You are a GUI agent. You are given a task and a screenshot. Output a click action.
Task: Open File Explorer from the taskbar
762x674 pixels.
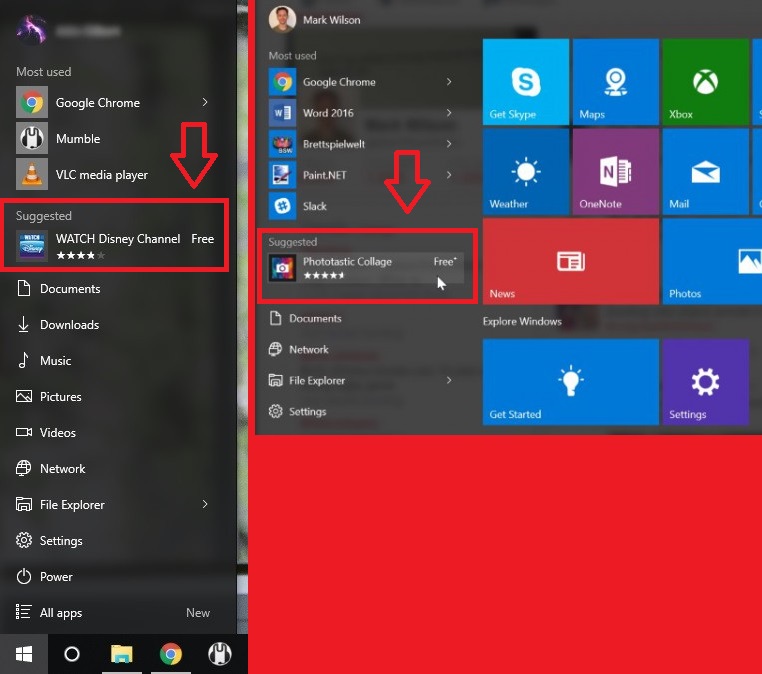coord(121,654)
